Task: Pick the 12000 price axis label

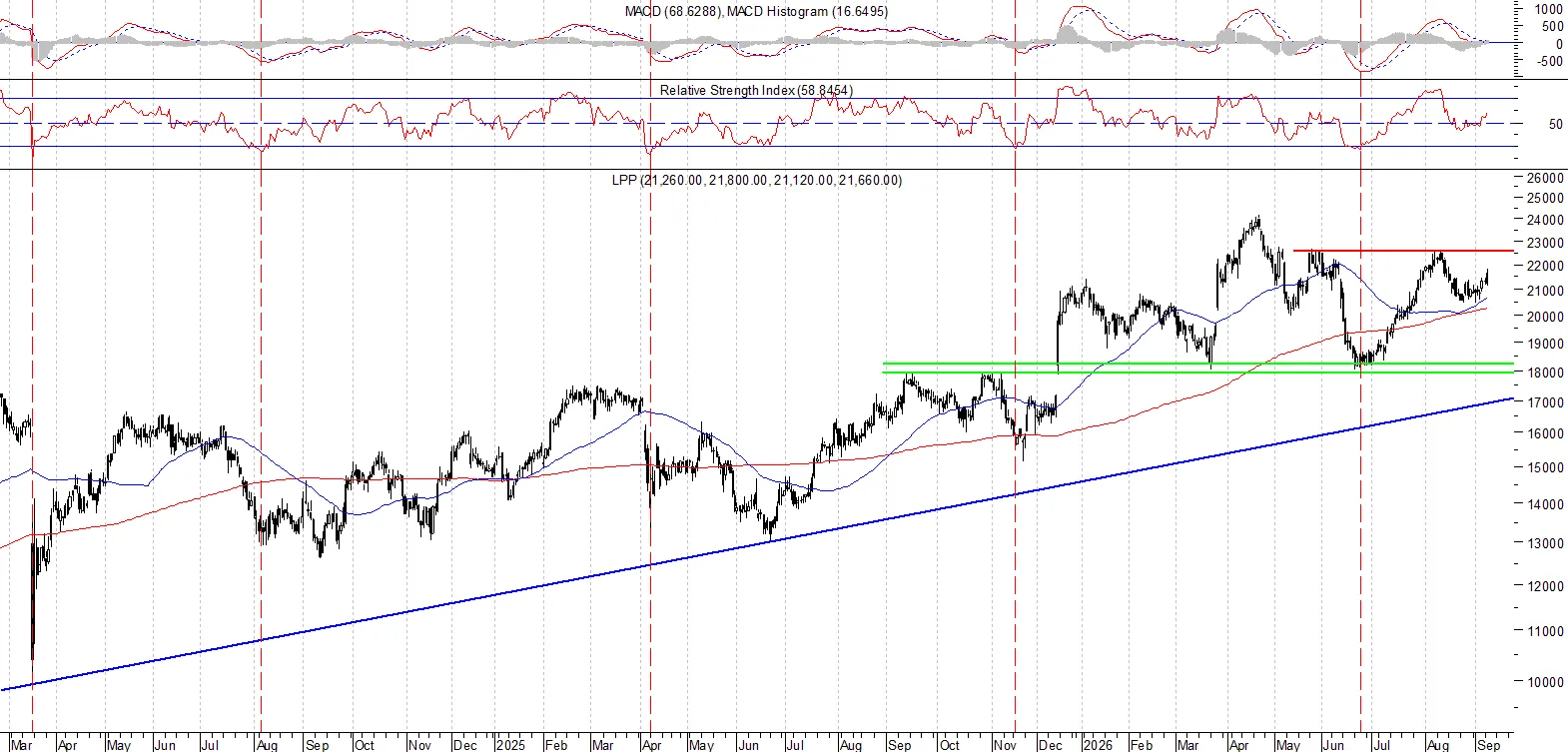Action: 1545,586
